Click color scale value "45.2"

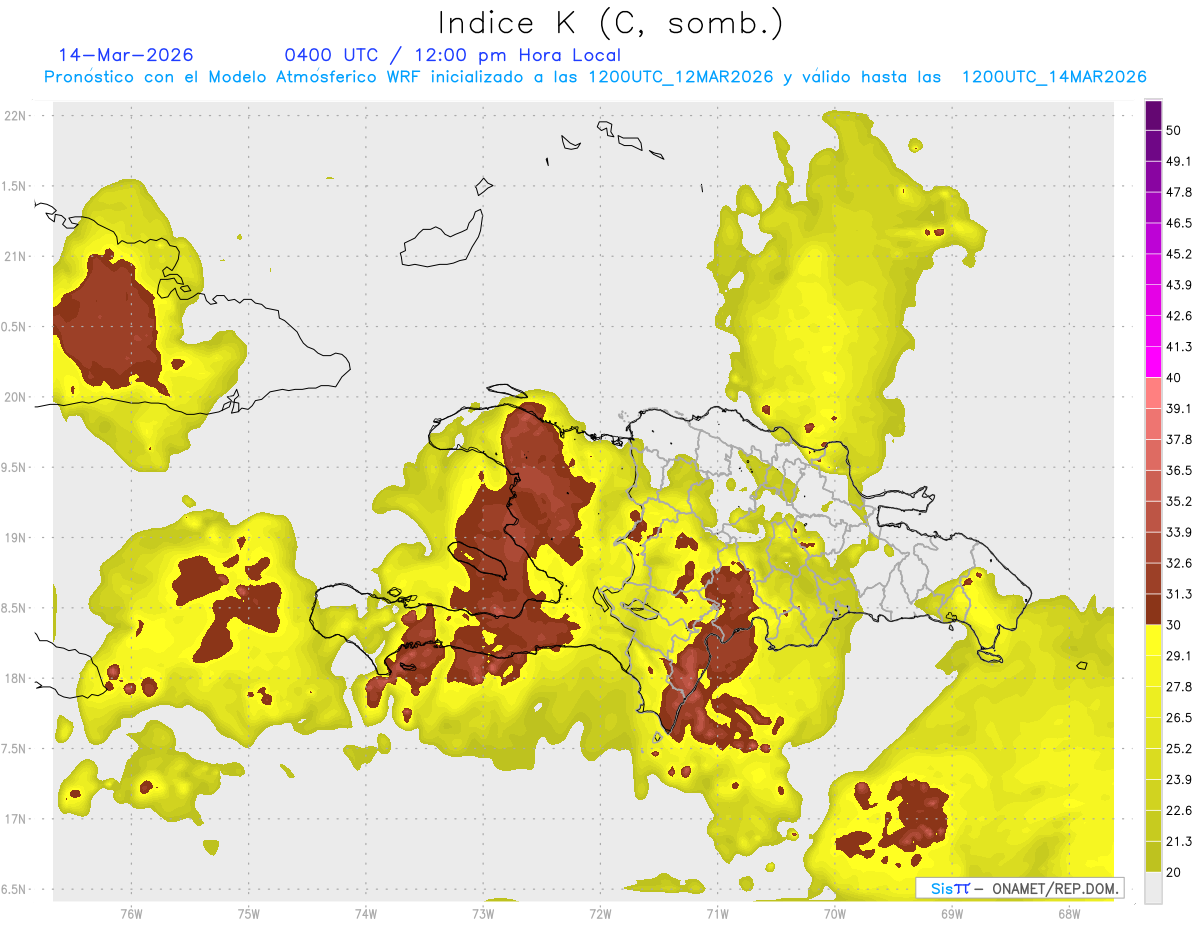pyautogui.click(x=1179, y=254)
